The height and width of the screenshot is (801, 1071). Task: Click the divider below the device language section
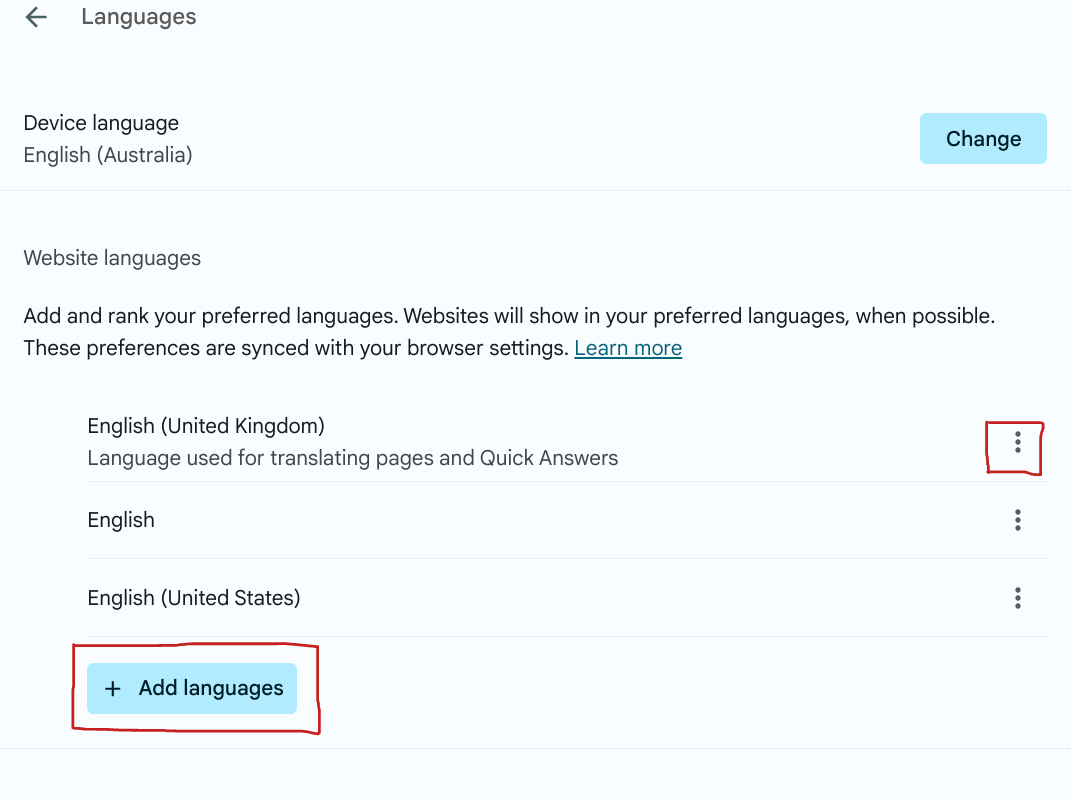535,190
